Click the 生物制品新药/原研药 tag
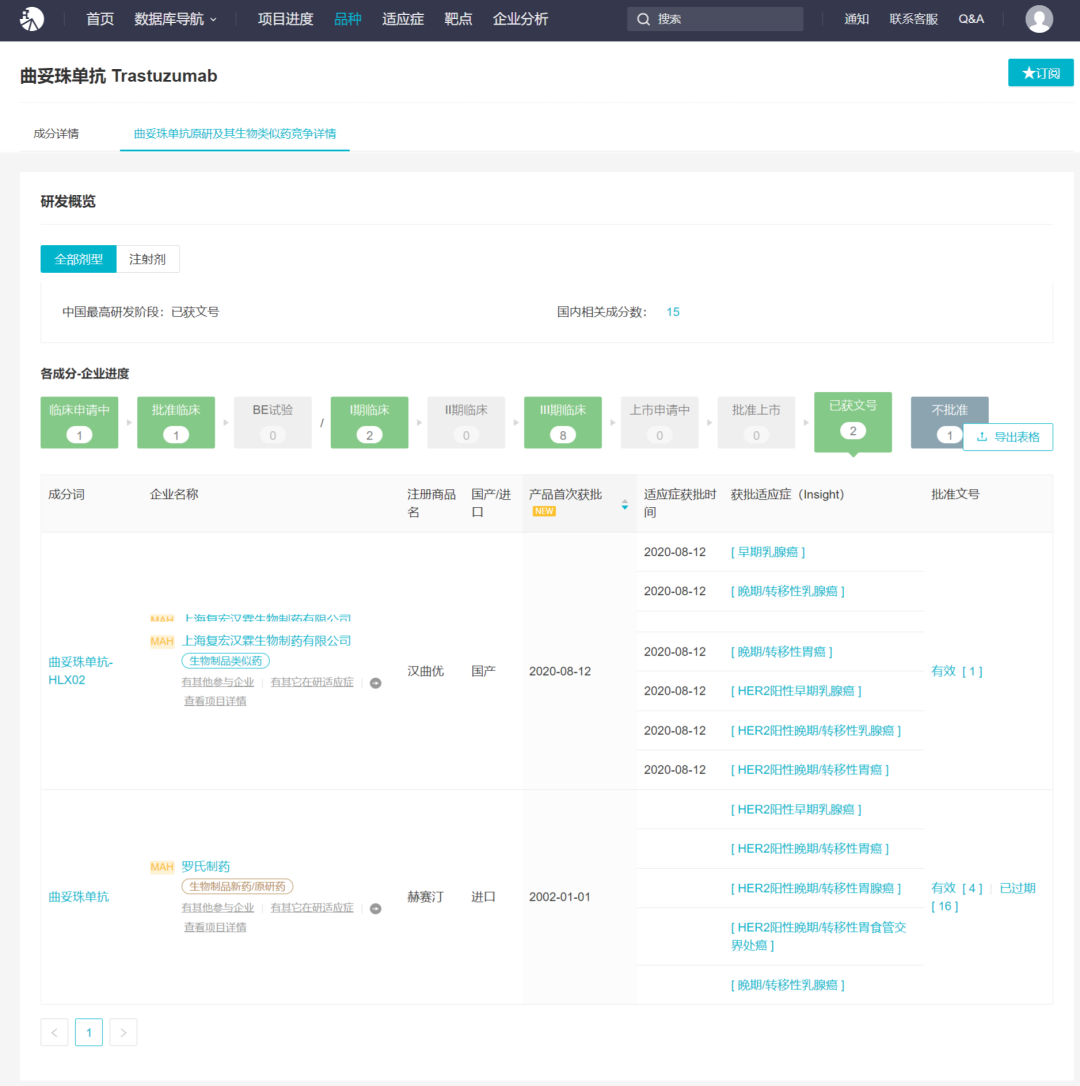Screen dimensions: 1080x1086 237,887
